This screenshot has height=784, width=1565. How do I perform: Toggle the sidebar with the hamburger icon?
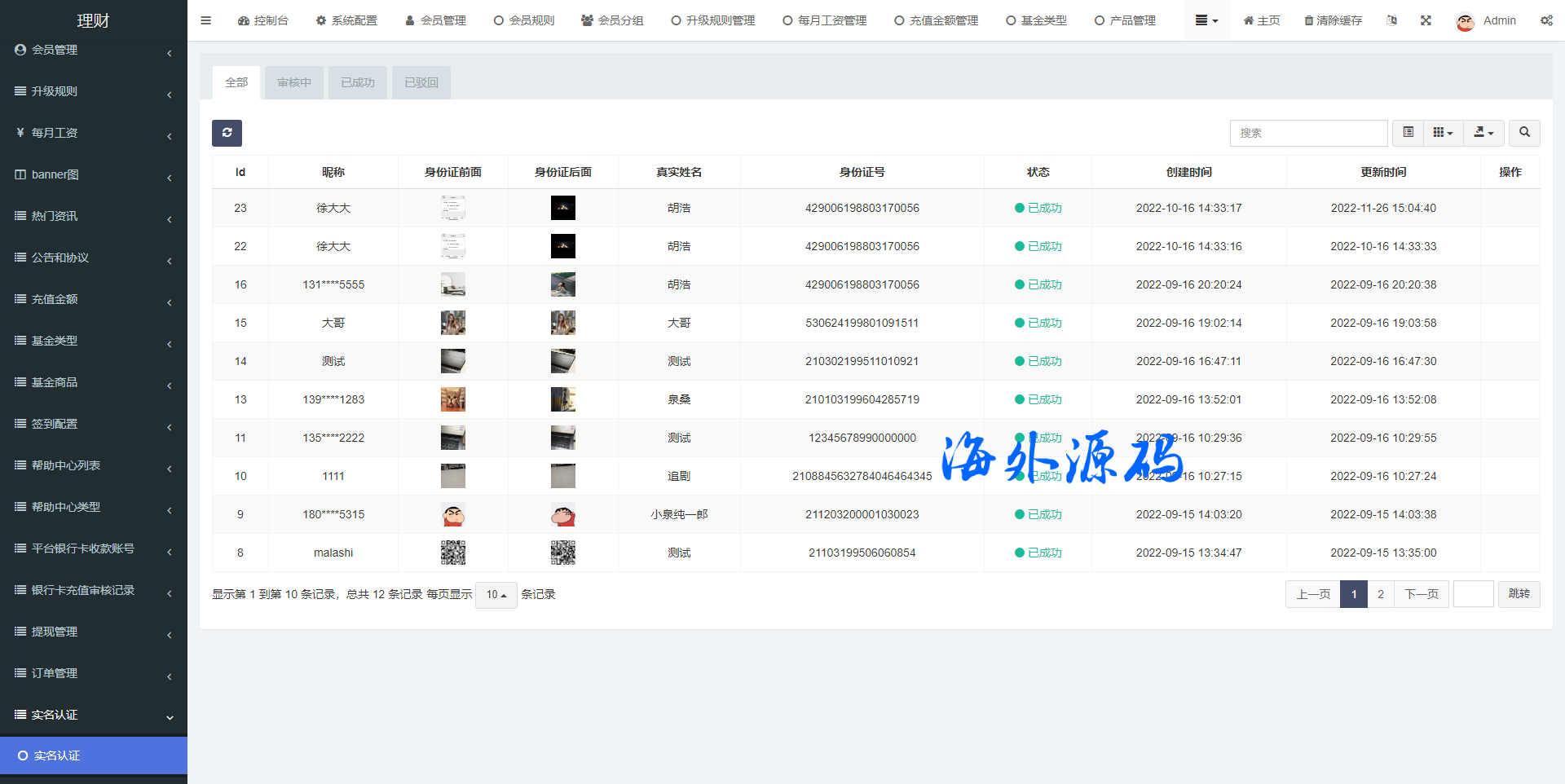pyautogui.click(x=205, y=20)
